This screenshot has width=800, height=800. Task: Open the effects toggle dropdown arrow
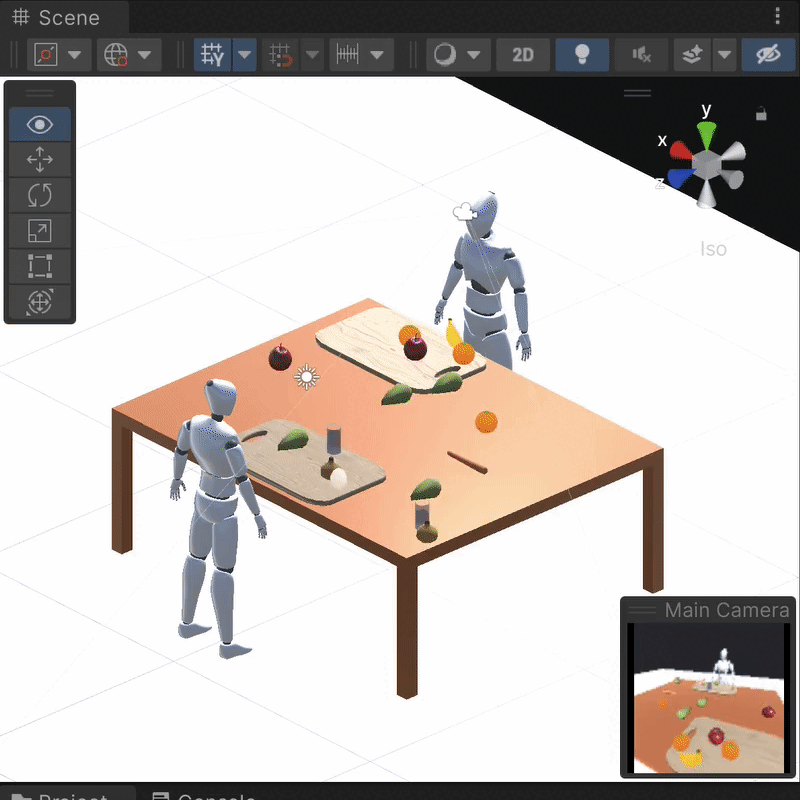click(724, 54)
